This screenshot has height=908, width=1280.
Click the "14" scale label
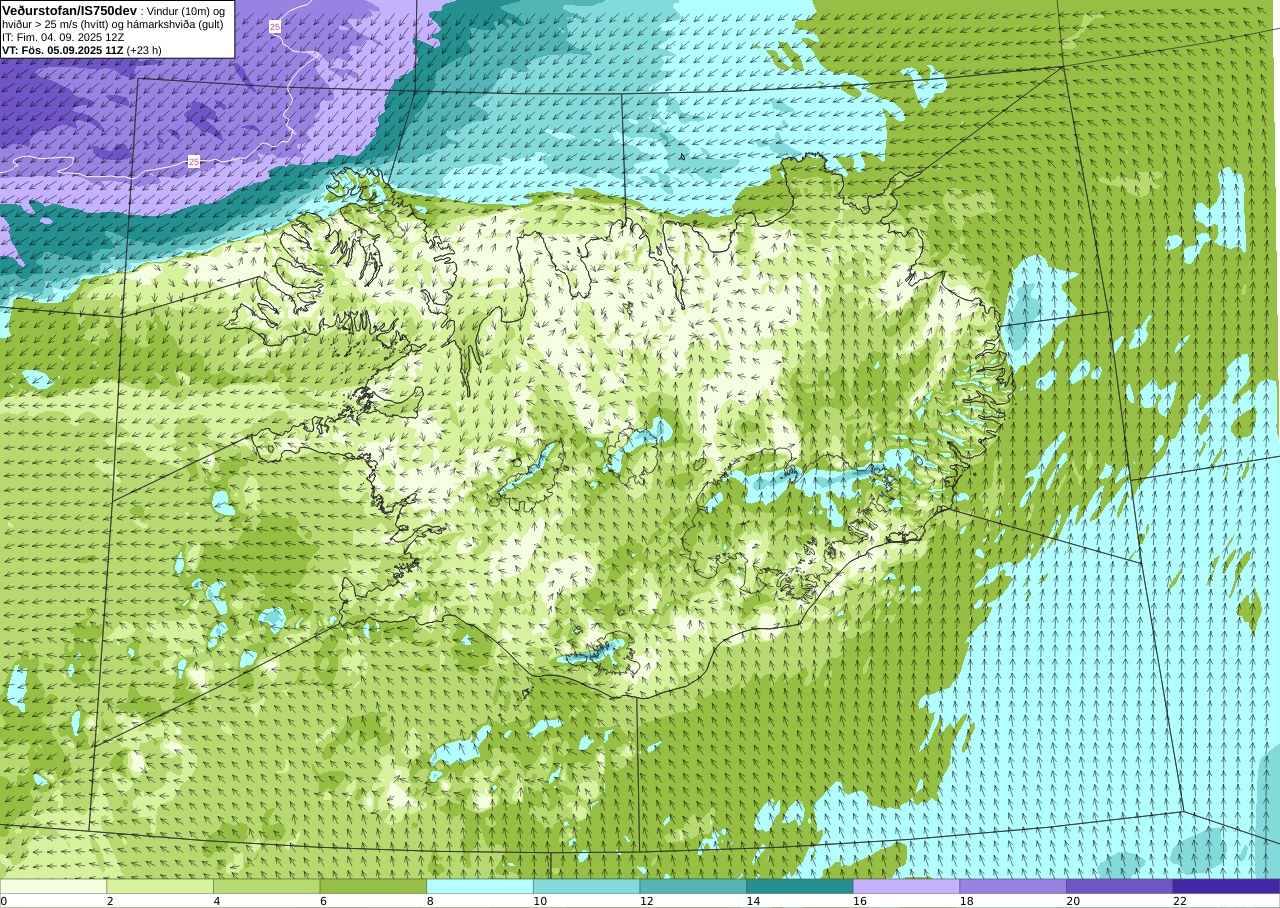coord(753,901)
